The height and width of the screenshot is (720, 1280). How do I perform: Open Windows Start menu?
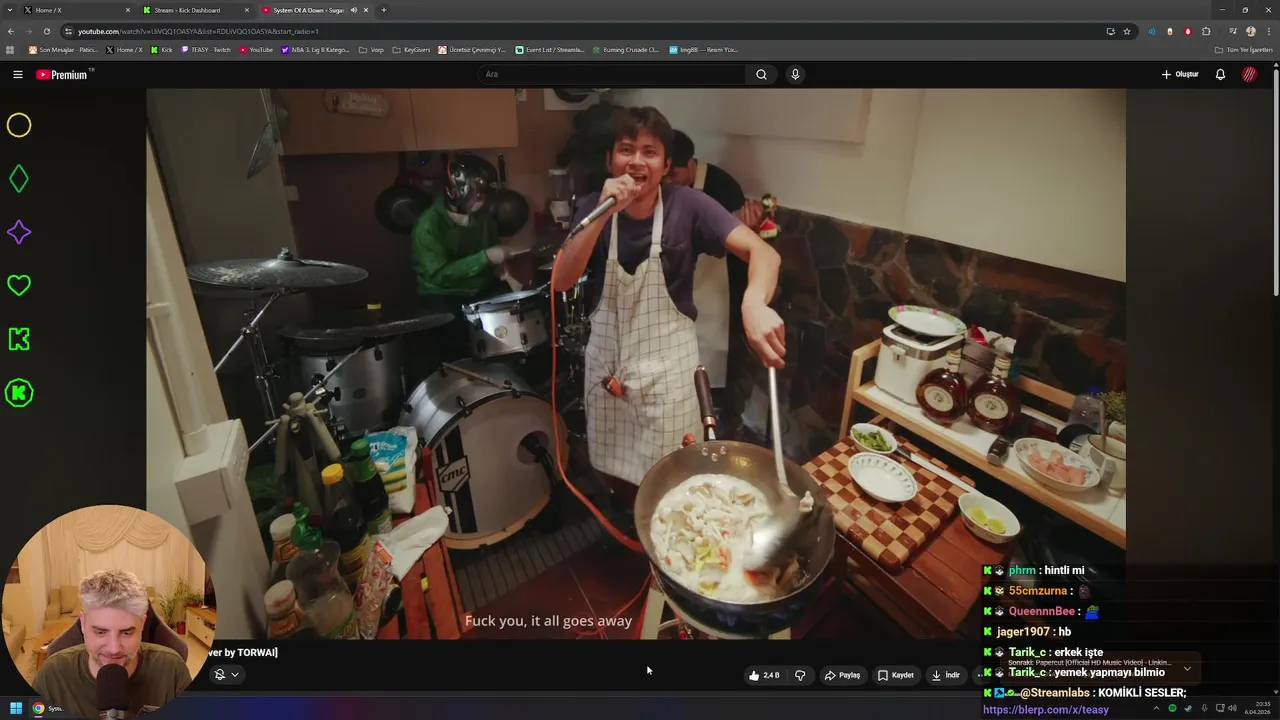coord(15,708)
